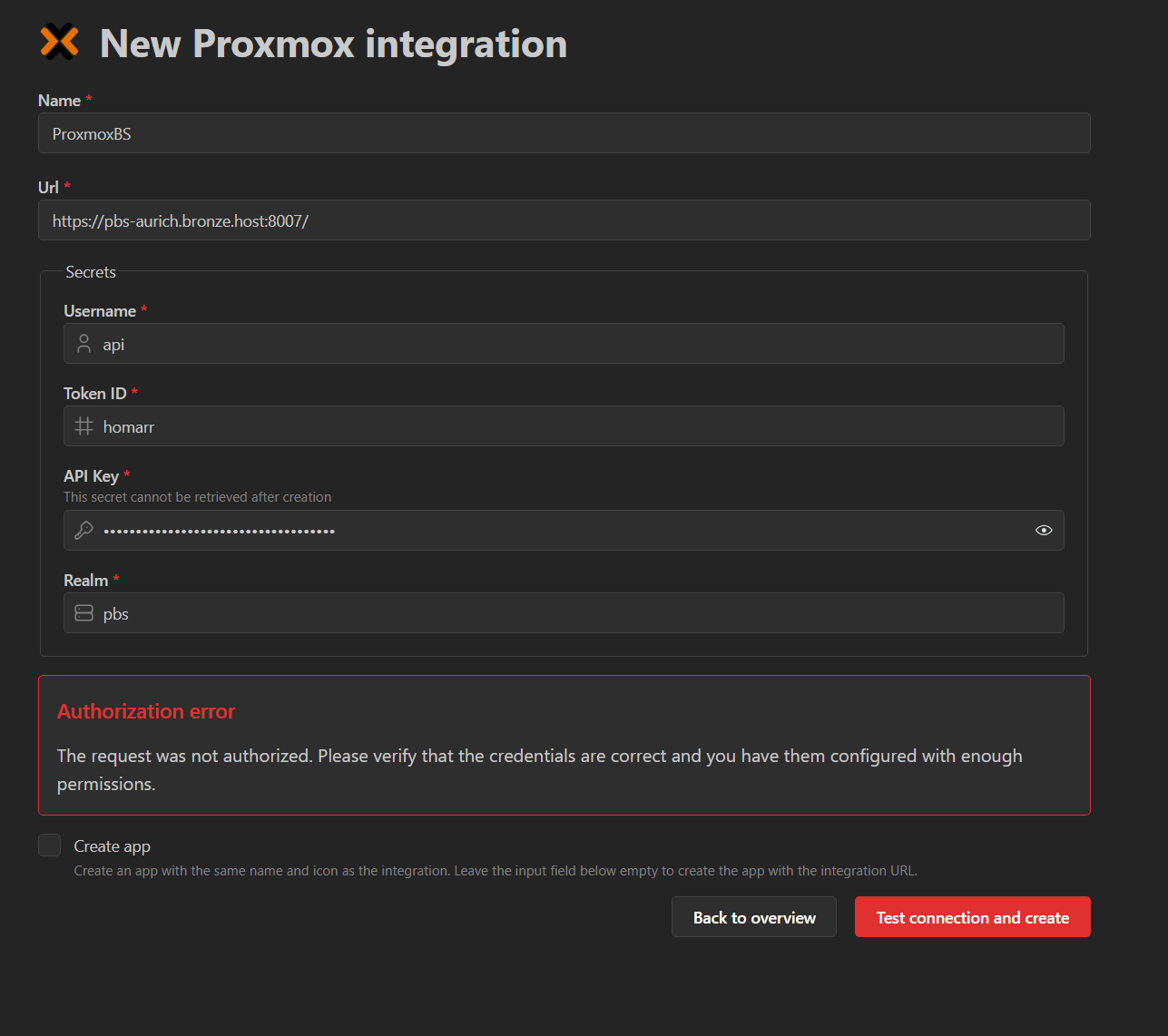Screen dimensions: 1168x1036
Task: Click the New Proxmox integration heading
Action: (333, 44)
